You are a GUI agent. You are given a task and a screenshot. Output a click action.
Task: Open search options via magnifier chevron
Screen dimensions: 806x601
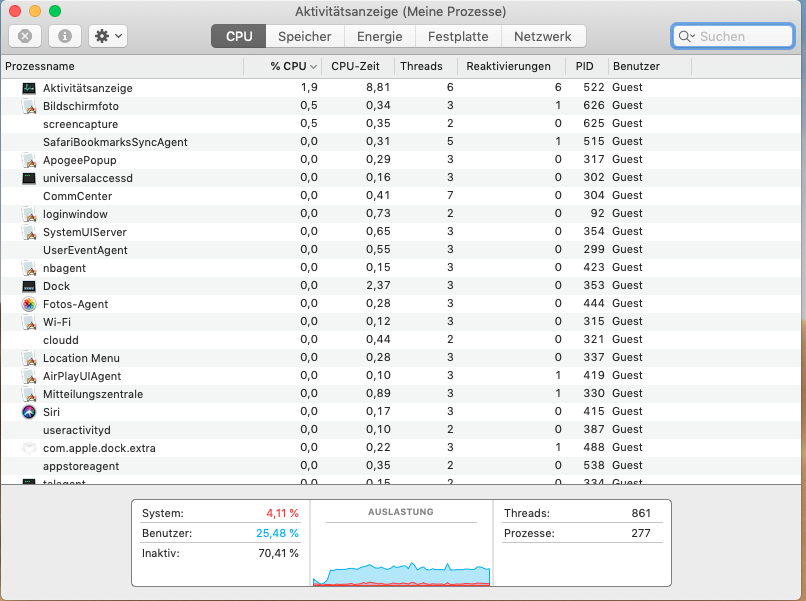[686, 37]
